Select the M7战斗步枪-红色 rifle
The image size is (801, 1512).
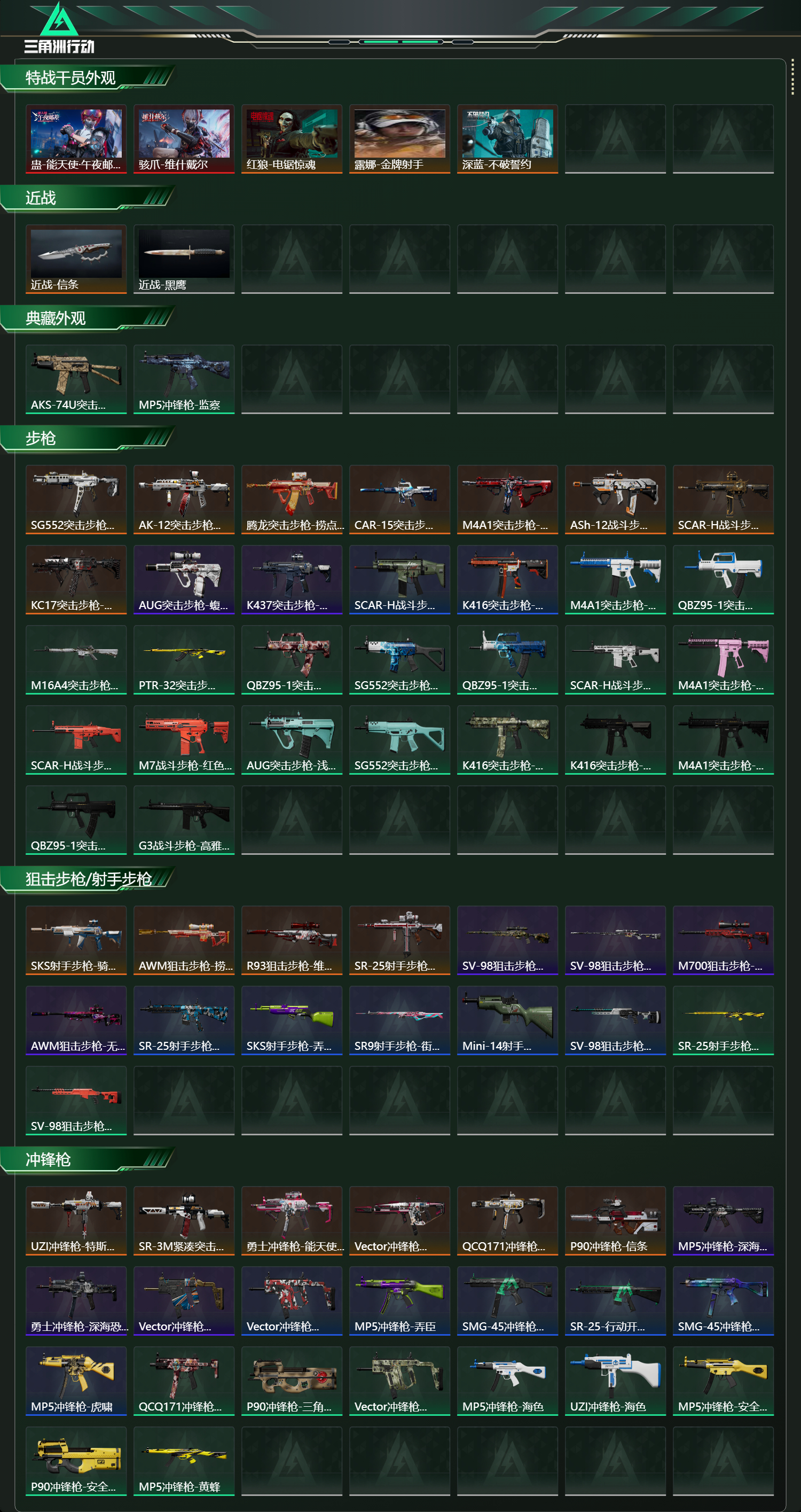pyautogui.click(x=184, y=741)
